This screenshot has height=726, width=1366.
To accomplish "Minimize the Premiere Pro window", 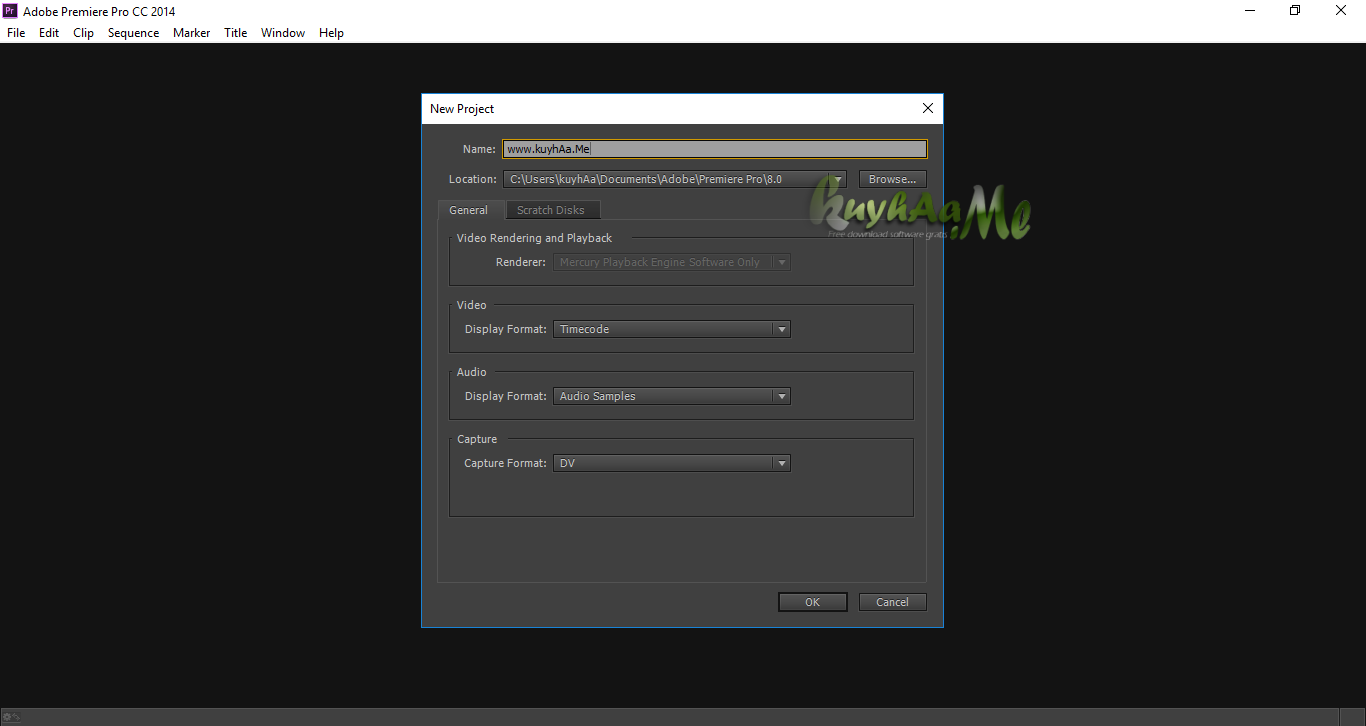I will pyautogui.click(x=1251, y=11).
